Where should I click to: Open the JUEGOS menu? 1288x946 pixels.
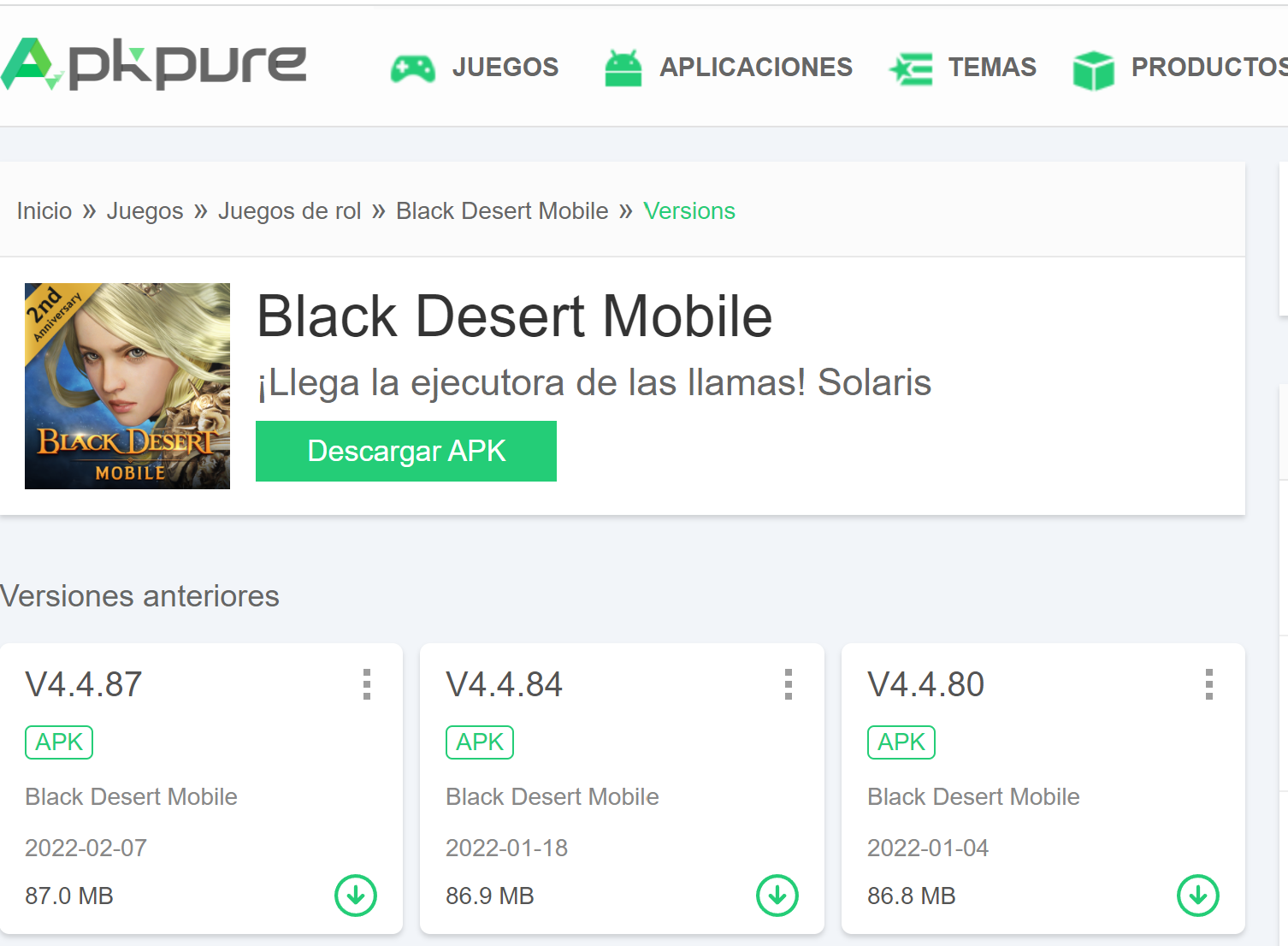pos(505,67)
